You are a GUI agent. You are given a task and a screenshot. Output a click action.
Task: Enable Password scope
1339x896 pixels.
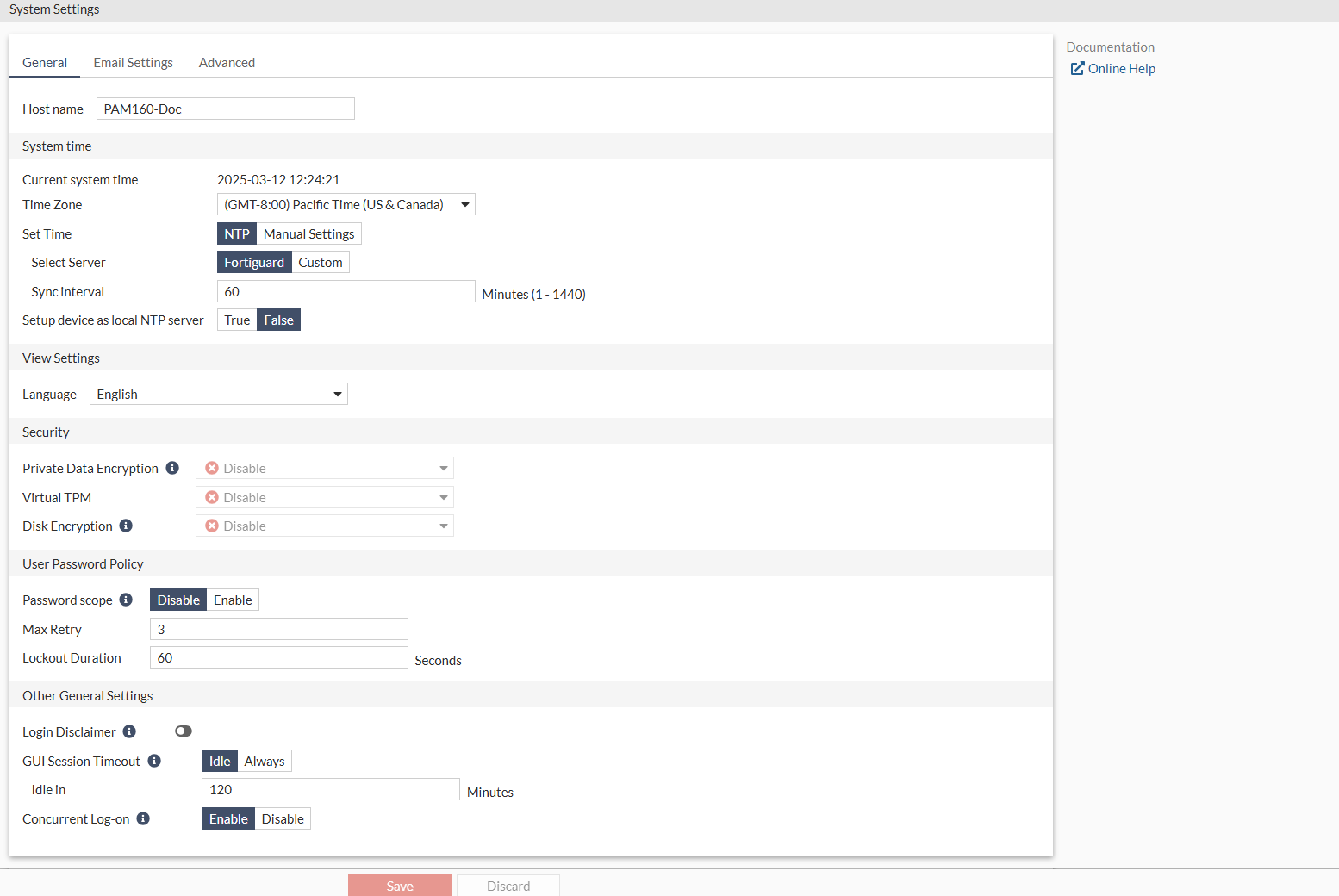[x=233, y=600]
